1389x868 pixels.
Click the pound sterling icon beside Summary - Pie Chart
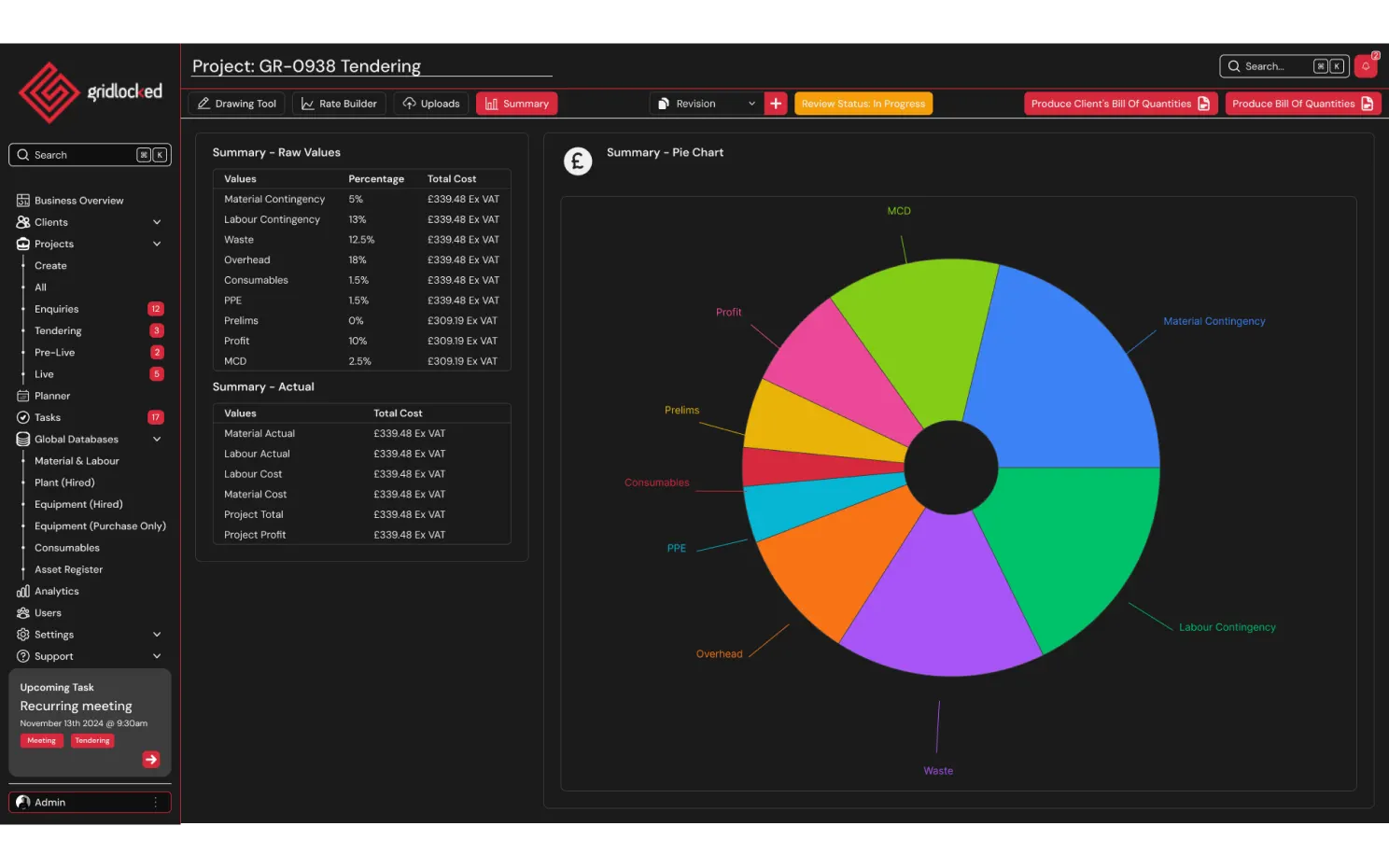tap(577, 161)
